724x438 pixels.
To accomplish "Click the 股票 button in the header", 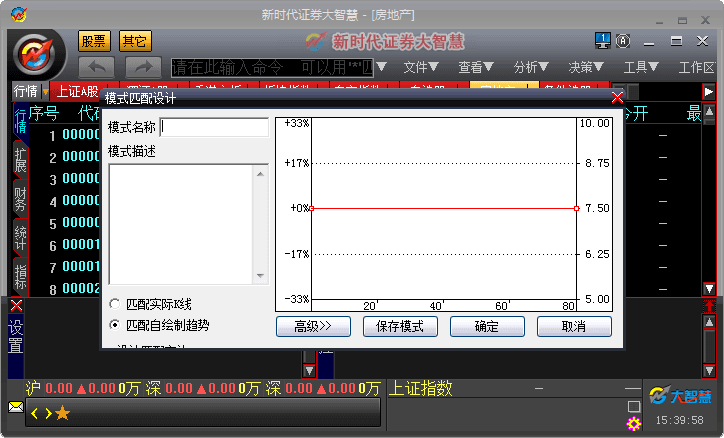I will point(94,41).
